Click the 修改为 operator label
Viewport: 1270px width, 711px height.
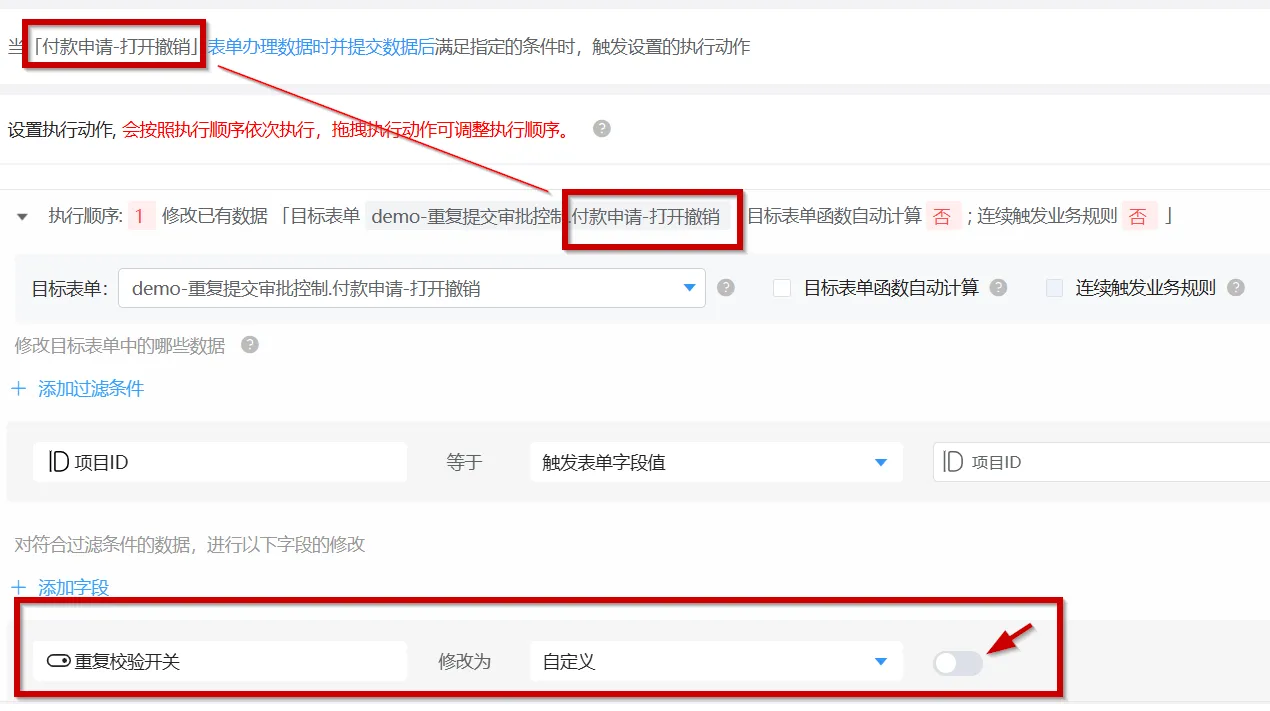point(464,662)
